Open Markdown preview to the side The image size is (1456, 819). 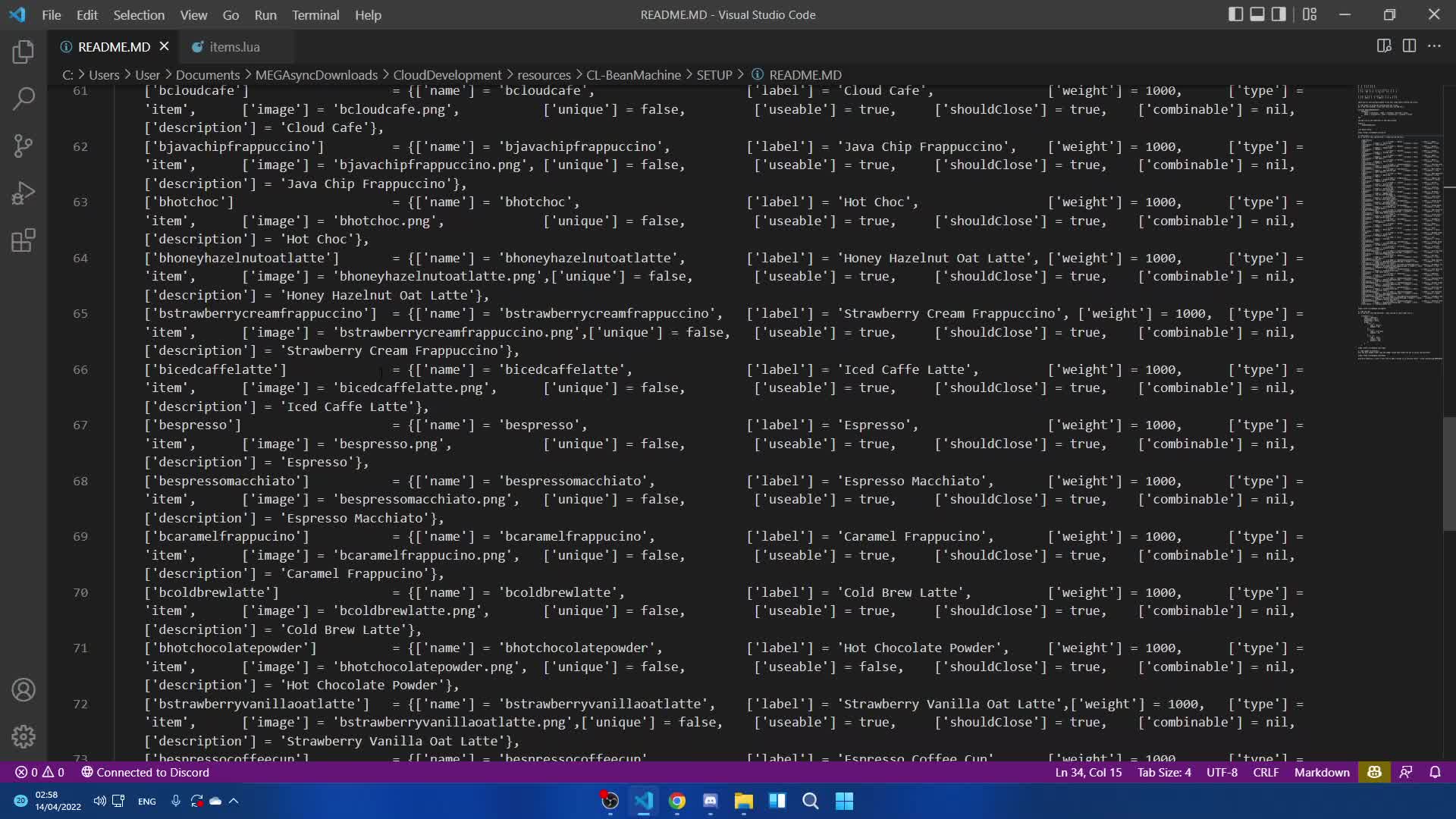pyautogui.click(x=1384, y=46)
